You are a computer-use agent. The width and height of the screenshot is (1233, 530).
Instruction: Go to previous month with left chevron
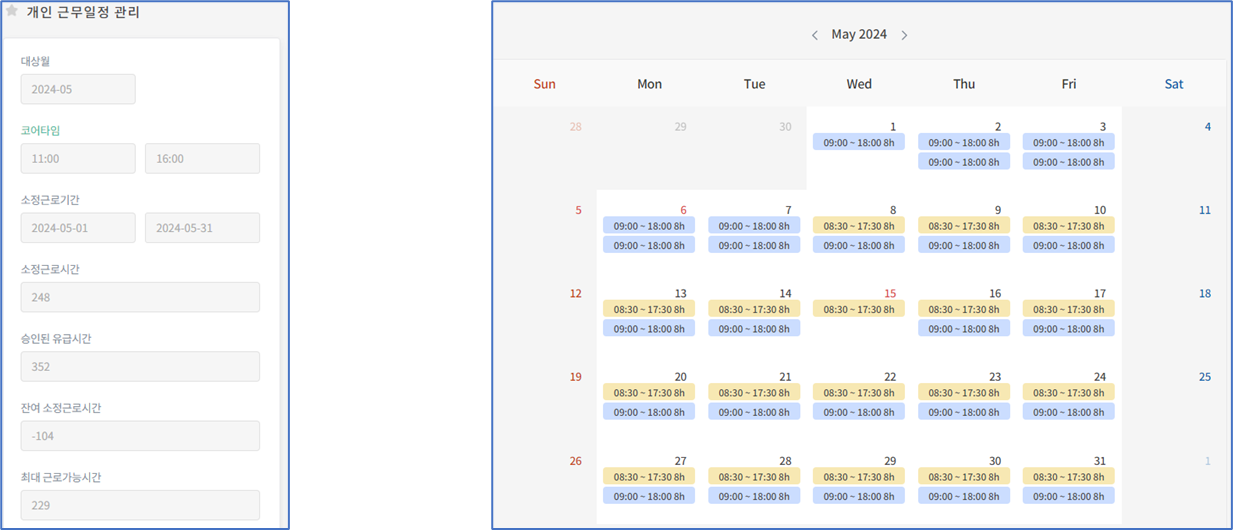coord(814,35)
